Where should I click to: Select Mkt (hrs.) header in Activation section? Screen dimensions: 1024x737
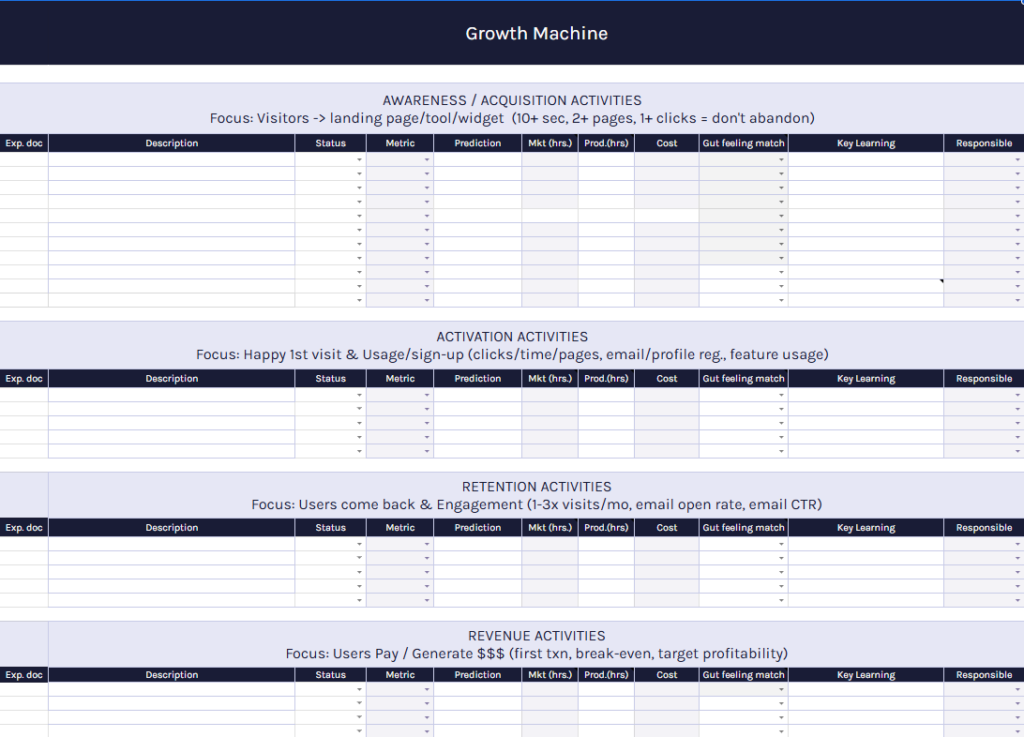549,379
